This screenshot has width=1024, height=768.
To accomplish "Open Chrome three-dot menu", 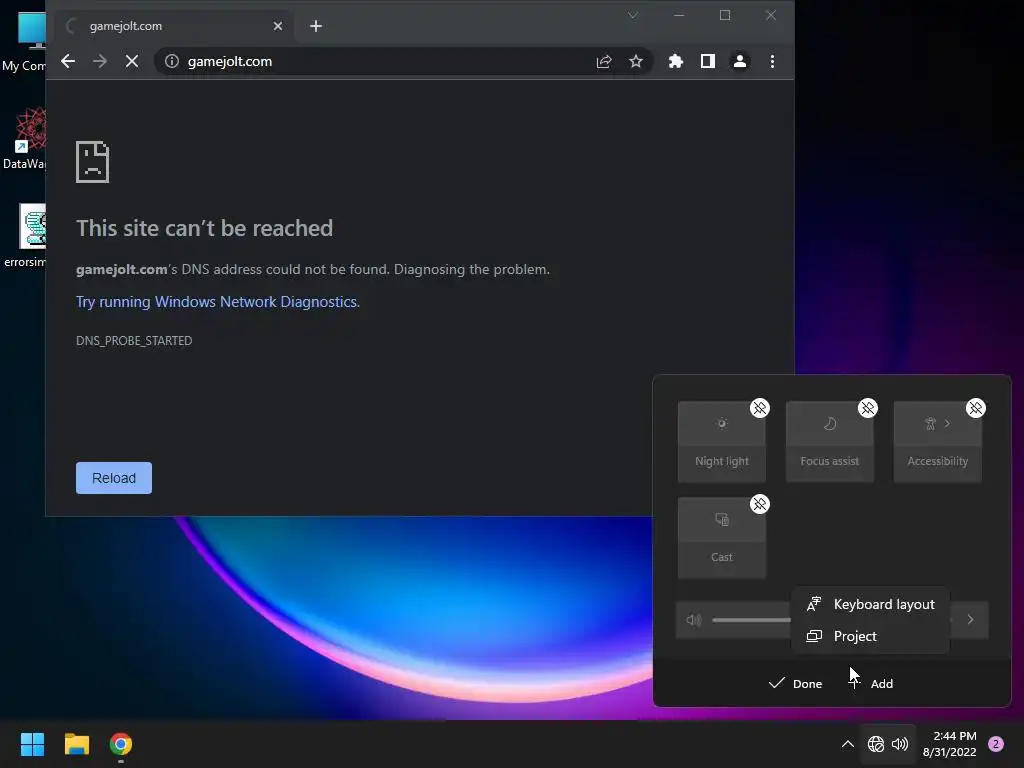I will click(x=772, y=61).
